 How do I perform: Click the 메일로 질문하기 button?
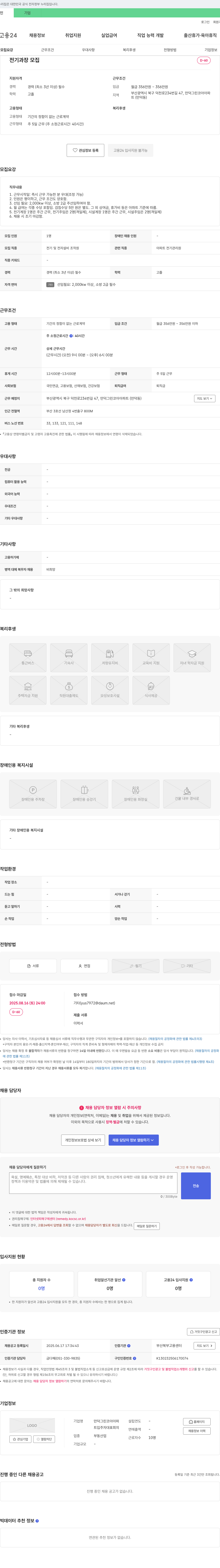coord(146,1226)
